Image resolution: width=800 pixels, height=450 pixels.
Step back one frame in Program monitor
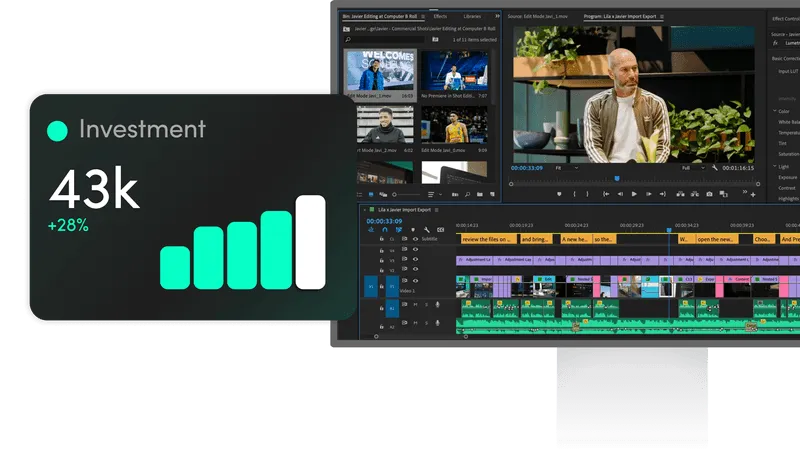click(620, 194)
